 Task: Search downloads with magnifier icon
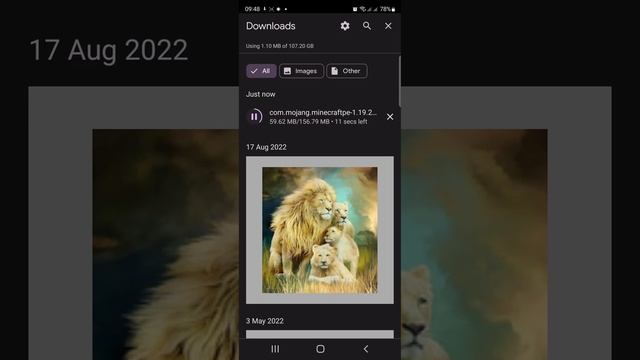click(x=367, y=26)
